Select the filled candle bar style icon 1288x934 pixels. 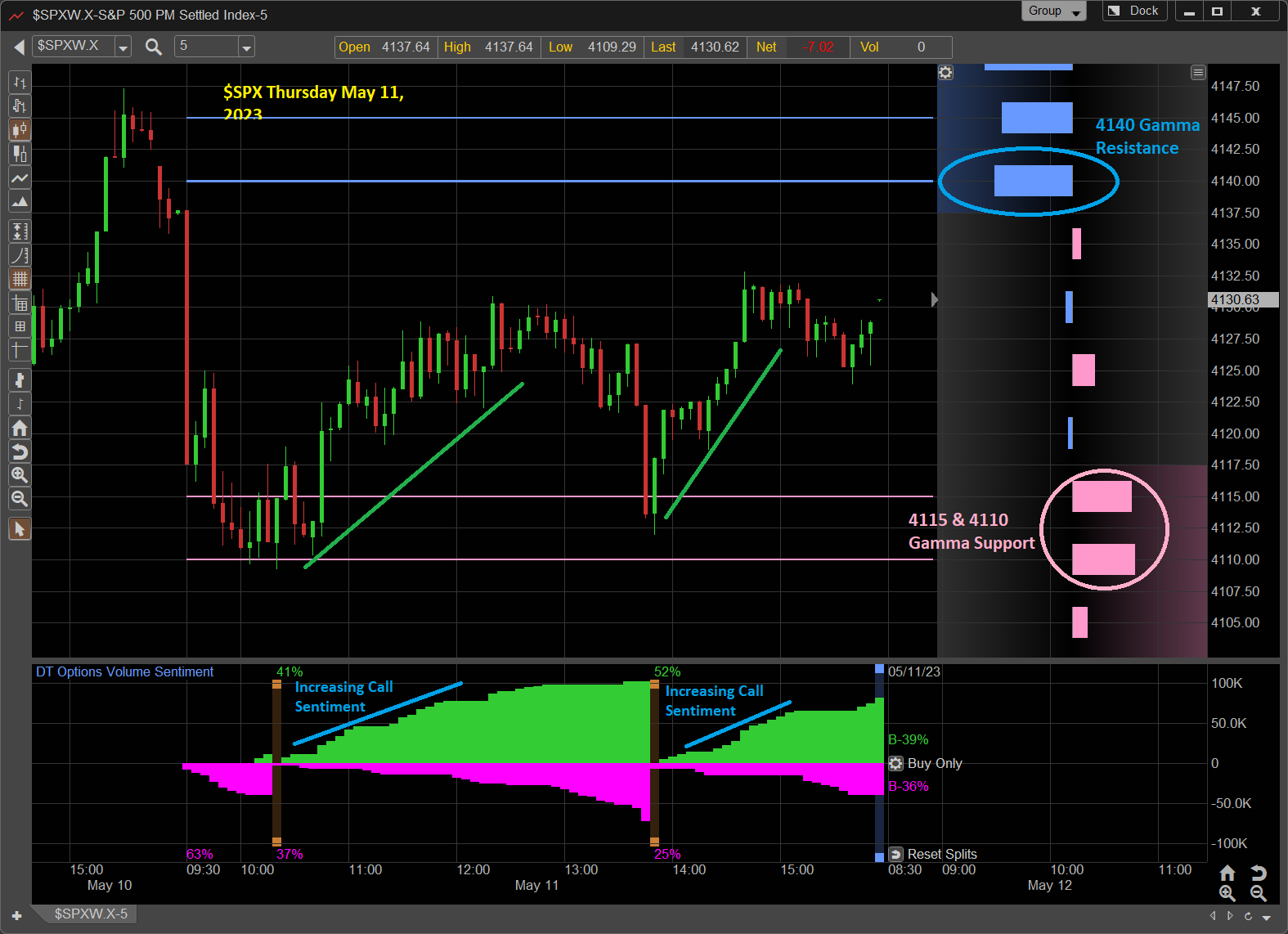20,153
